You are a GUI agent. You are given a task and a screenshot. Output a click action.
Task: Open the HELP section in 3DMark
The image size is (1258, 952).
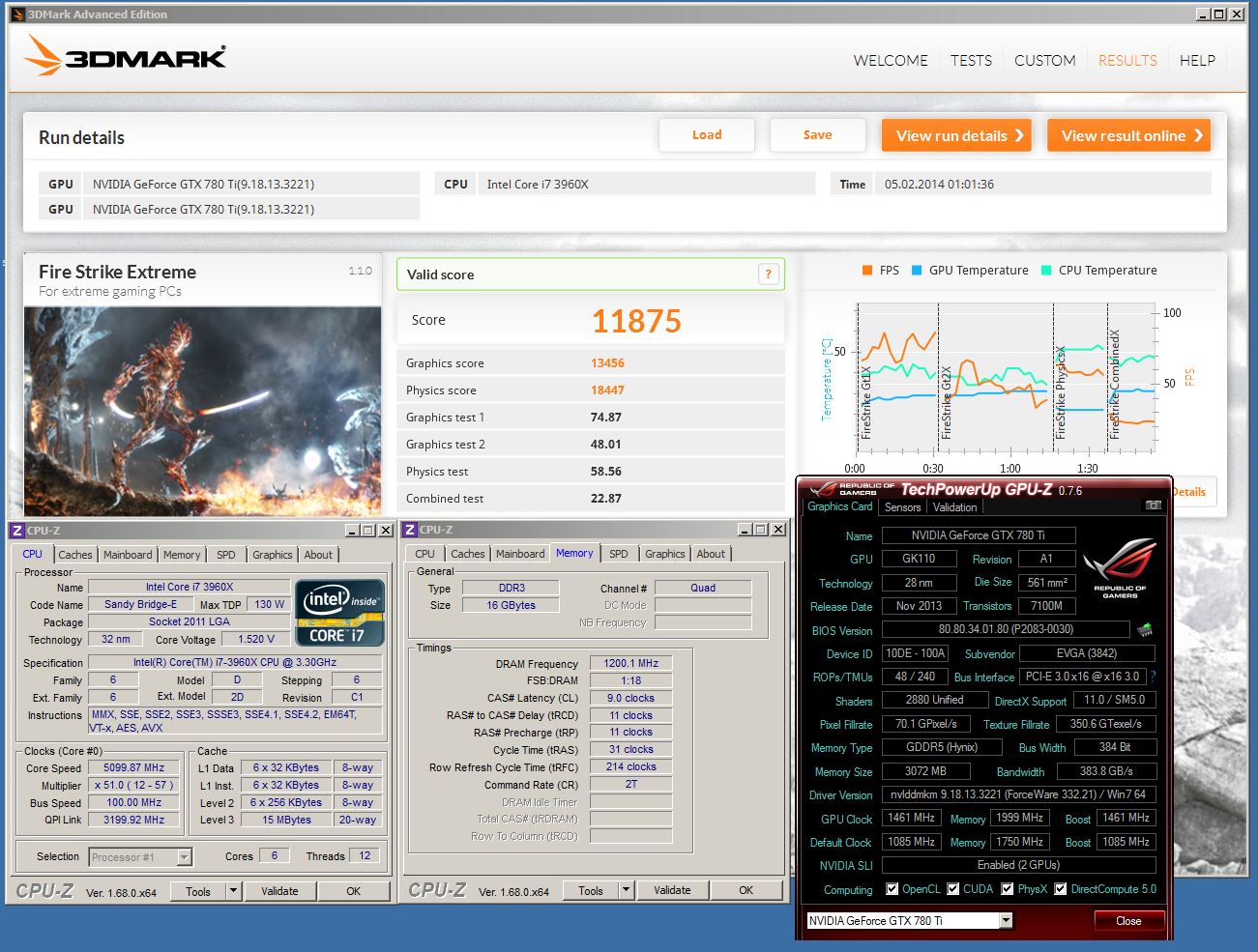point(1197,60)
